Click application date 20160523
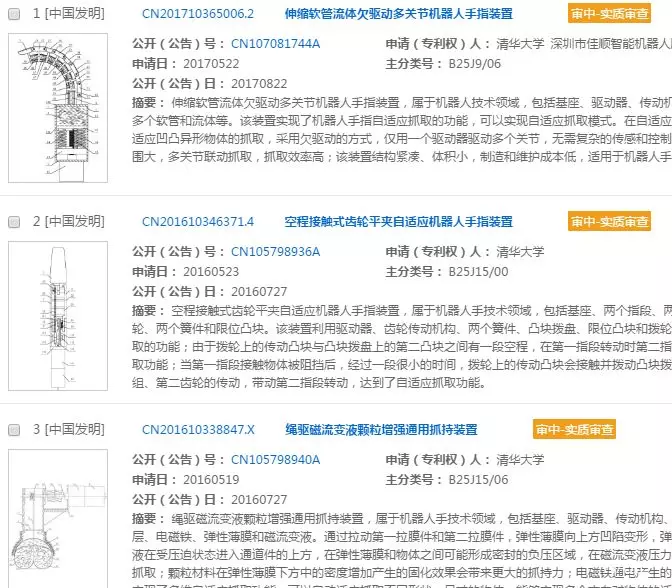 click(x=211, y=272)
